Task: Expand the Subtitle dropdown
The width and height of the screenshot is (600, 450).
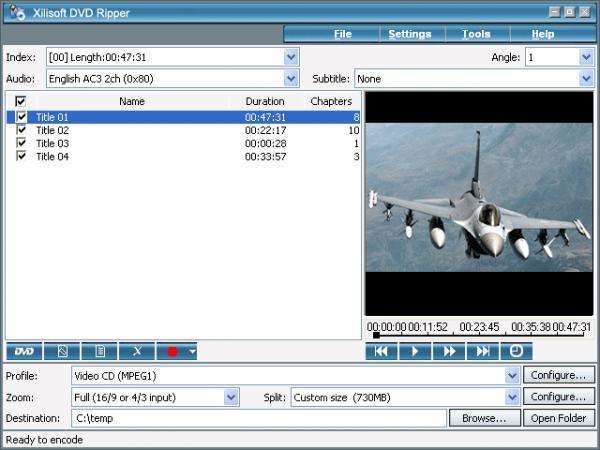Action: (586, 79)
